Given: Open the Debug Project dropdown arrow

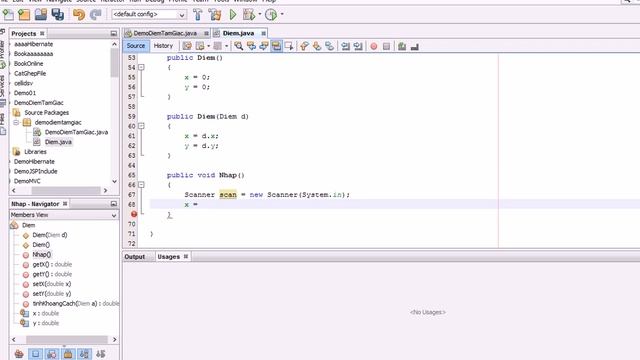Looking at the screenshot, I should [260, 15].
